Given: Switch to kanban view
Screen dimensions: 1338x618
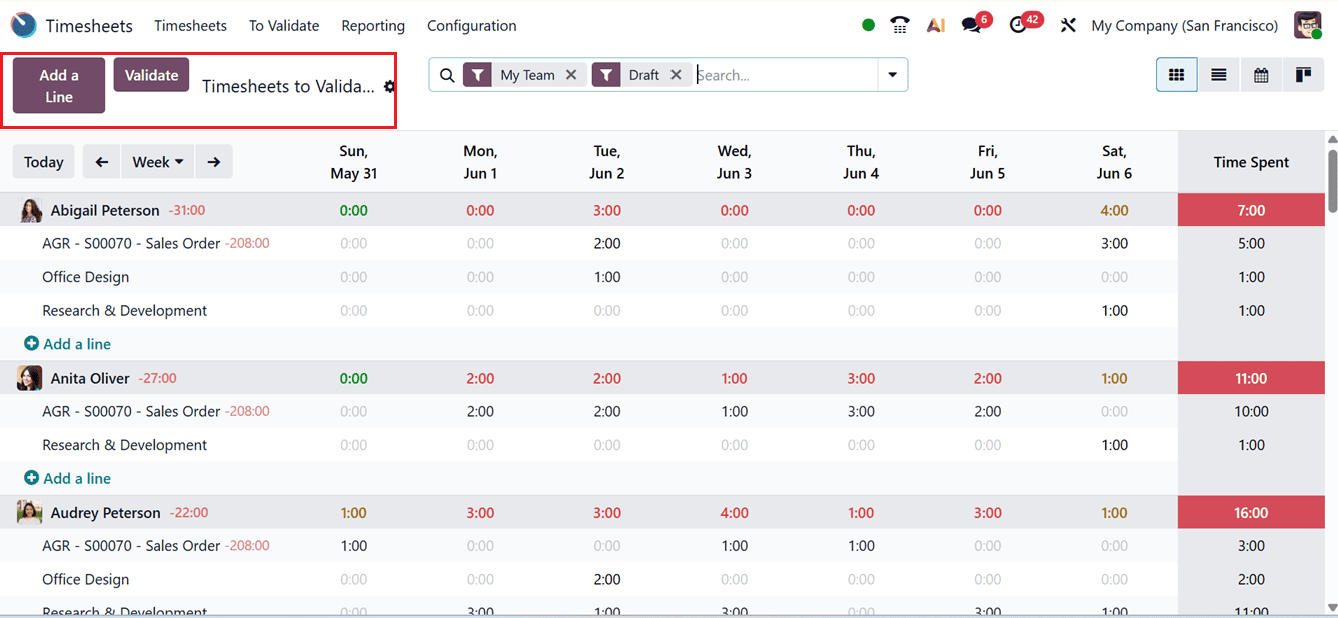Looking at the screenshot, I should click(x=1303, y=75).
